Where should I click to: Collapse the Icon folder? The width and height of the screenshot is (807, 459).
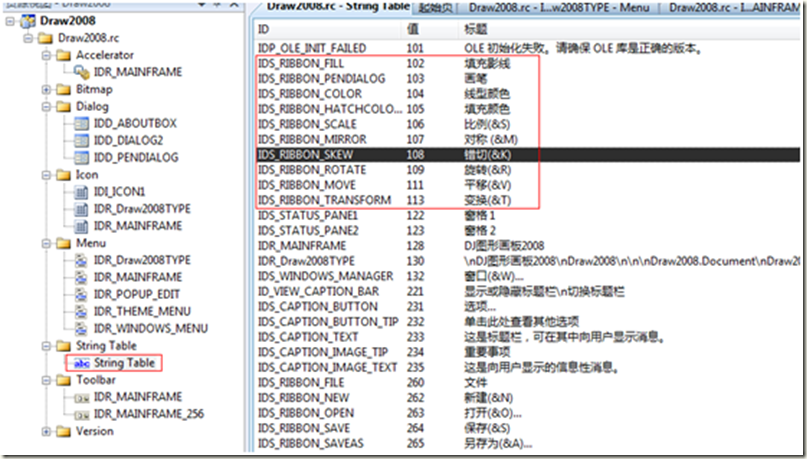pyautogui.click(x=46, y=175)
